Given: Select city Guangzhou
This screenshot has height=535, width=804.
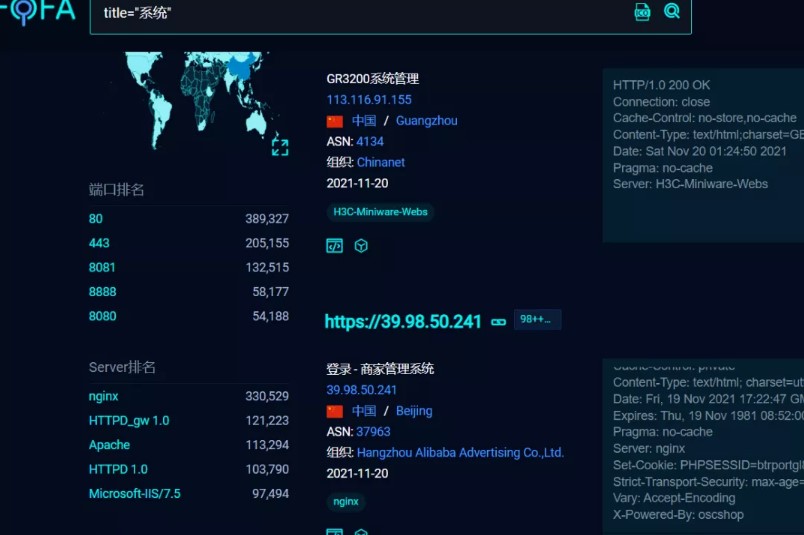Looking at the screenshot, I should click(427, 121).
